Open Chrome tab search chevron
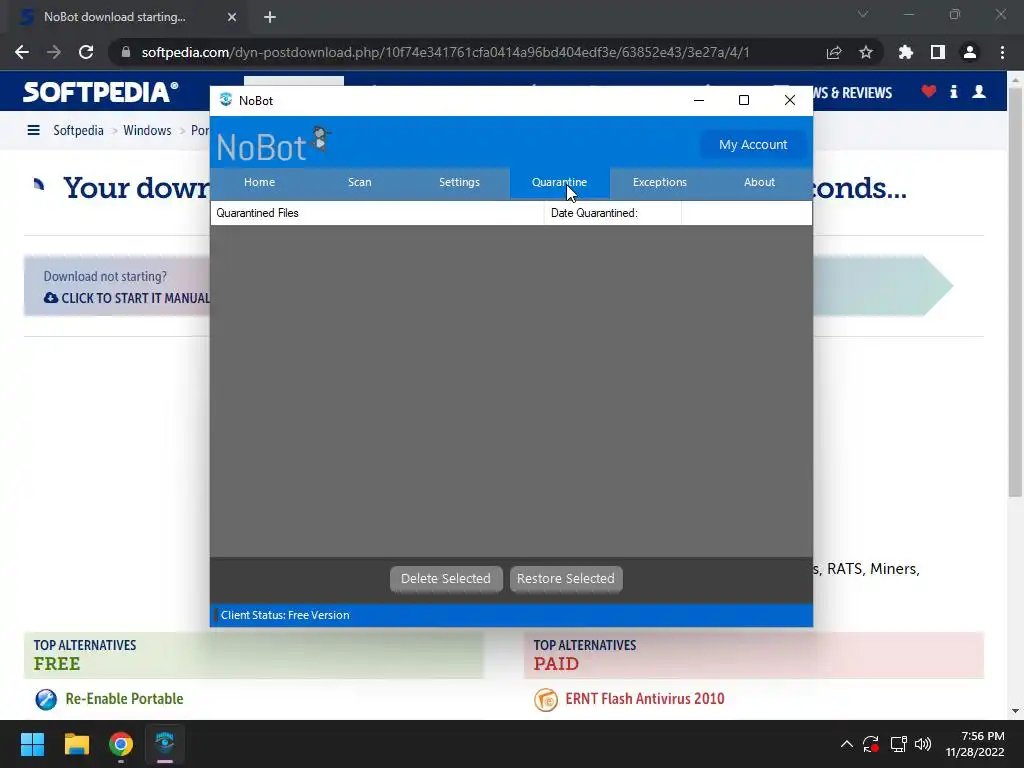This screenshot has height=768, width=1024. click(x=863, y=14)
